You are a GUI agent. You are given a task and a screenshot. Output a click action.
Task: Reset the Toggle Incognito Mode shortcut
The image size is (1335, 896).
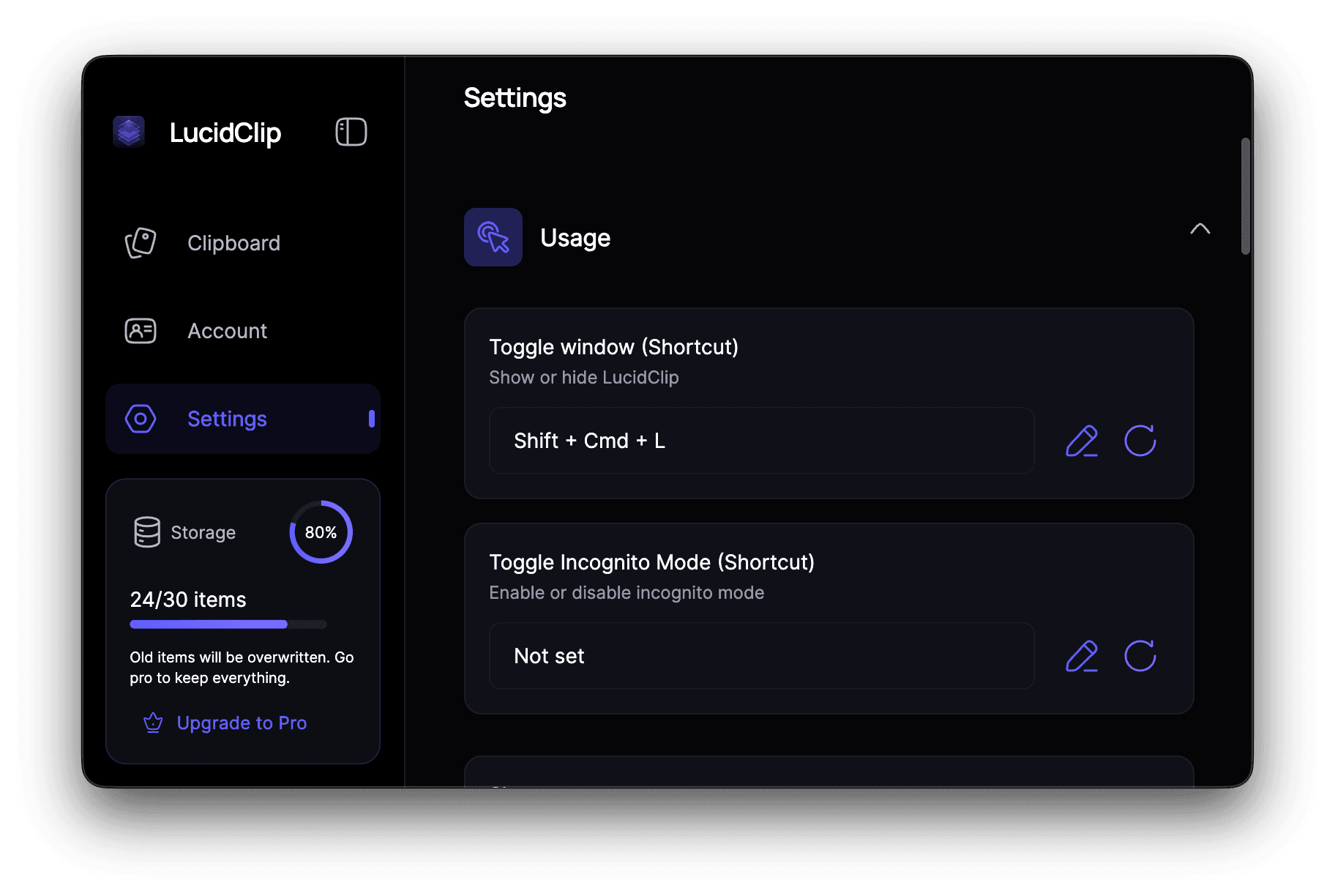1140,656
